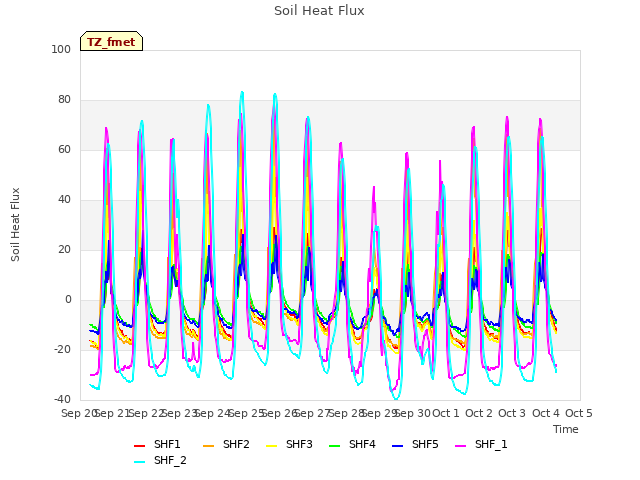This screenshot has width=640, height=480.
Task: Click the Sep 30 x-axis tick label
Action: (x=413, y=413)
